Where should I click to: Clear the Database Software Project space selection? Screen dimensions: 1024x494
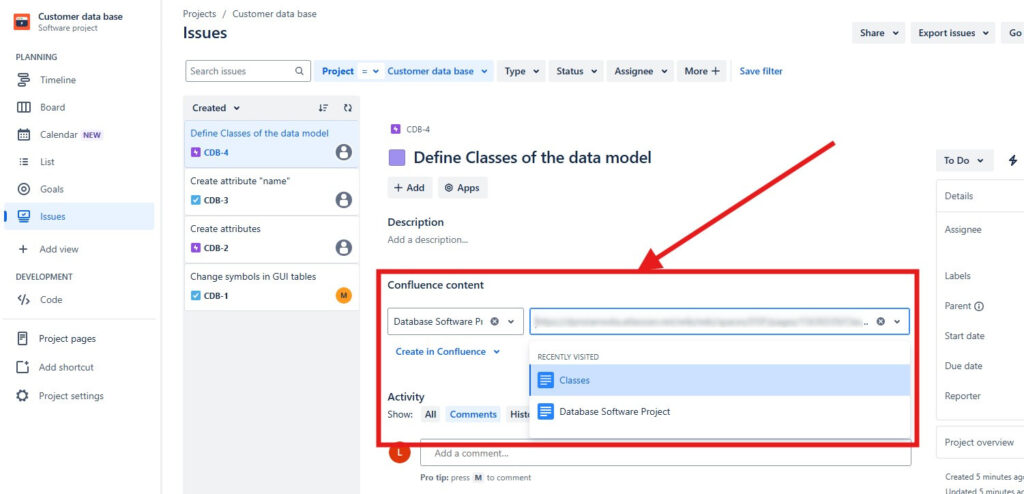(x=494, y=322)
